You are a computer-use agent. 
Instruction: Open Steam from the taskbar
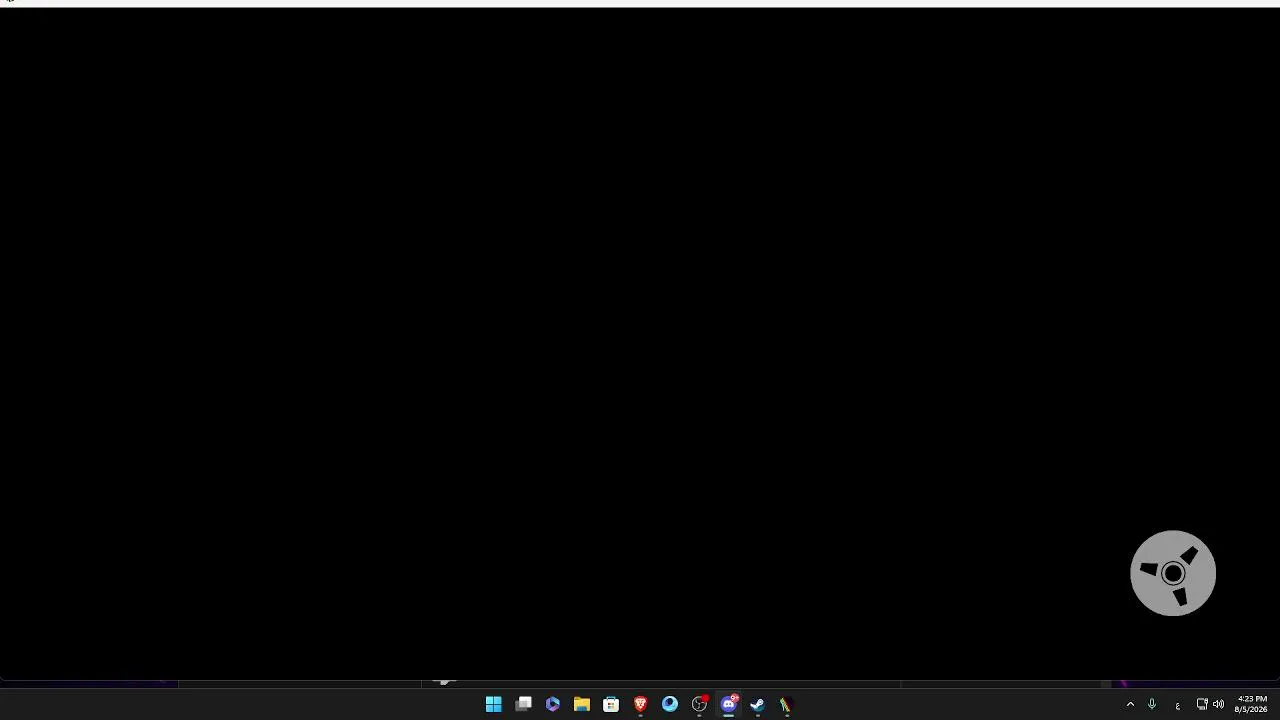point(758,705)
